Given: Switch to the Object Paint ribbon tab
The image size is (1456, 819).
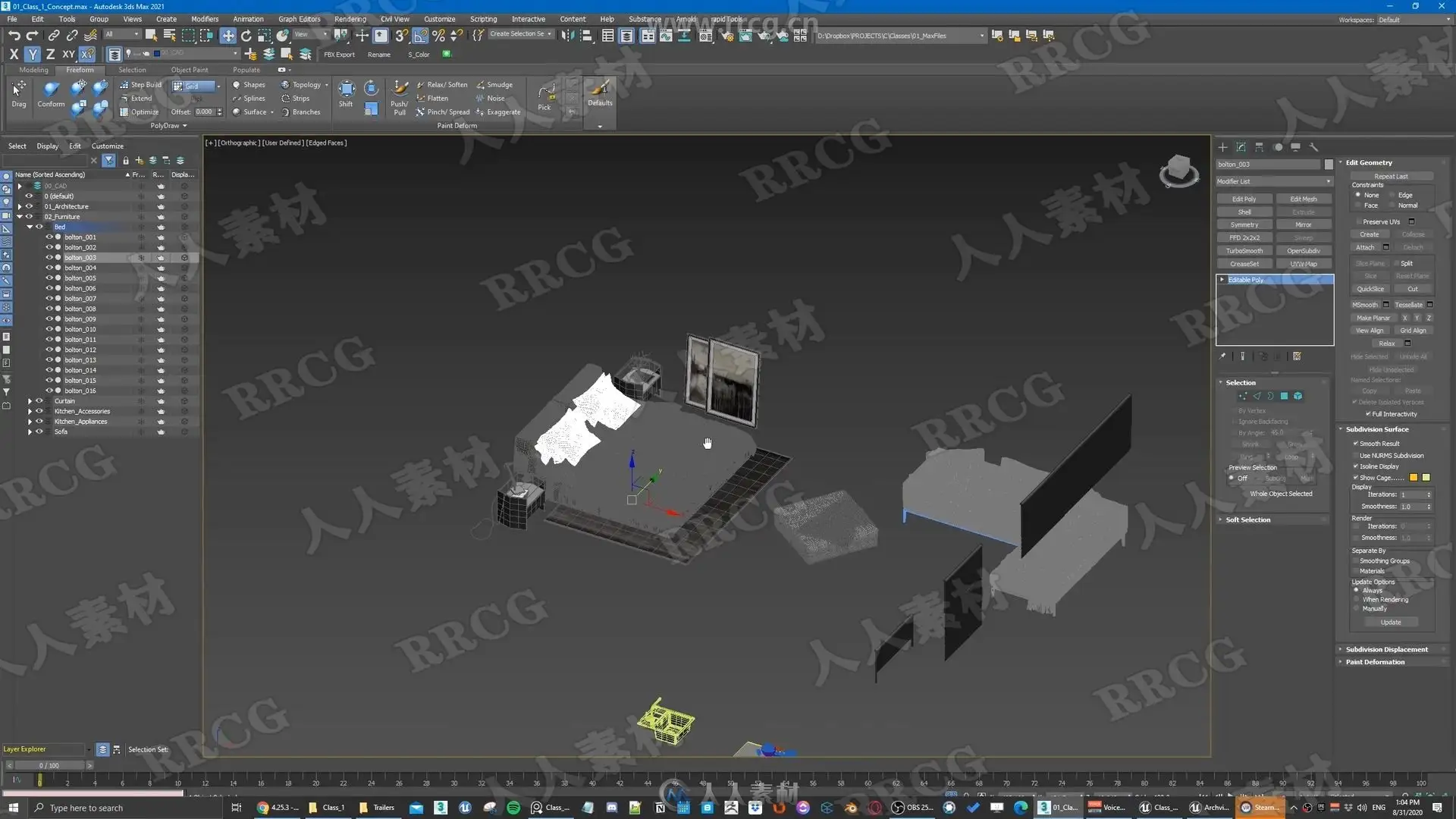Looking at the screenshot, I should click(x=189, y=70).
